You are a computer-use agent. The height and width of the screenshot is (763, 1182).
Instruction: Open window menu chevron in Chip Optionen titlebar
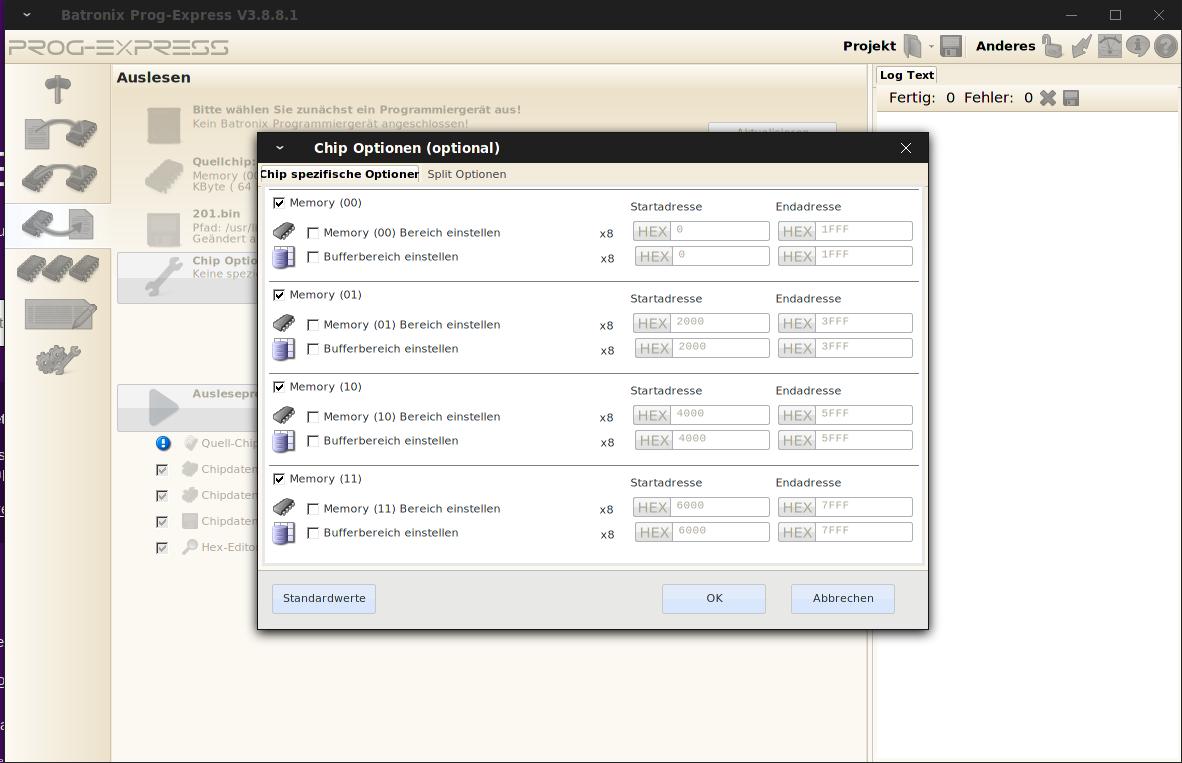tap(280, 149)
